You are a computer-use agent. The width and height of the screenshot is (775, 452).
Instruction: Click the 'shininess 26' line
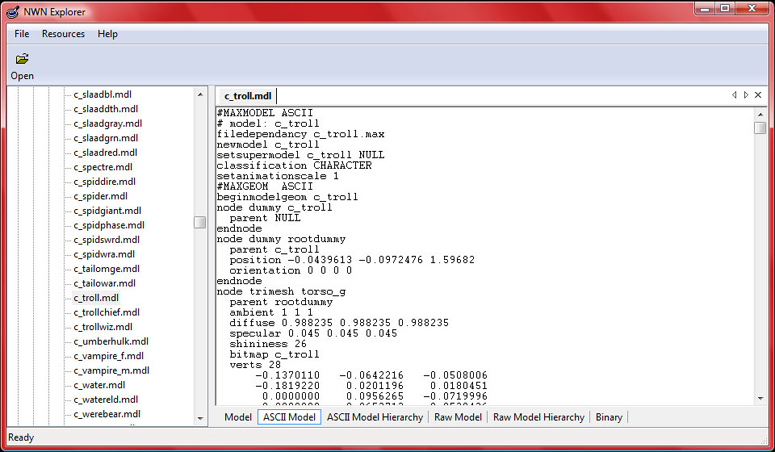[268, 344]
